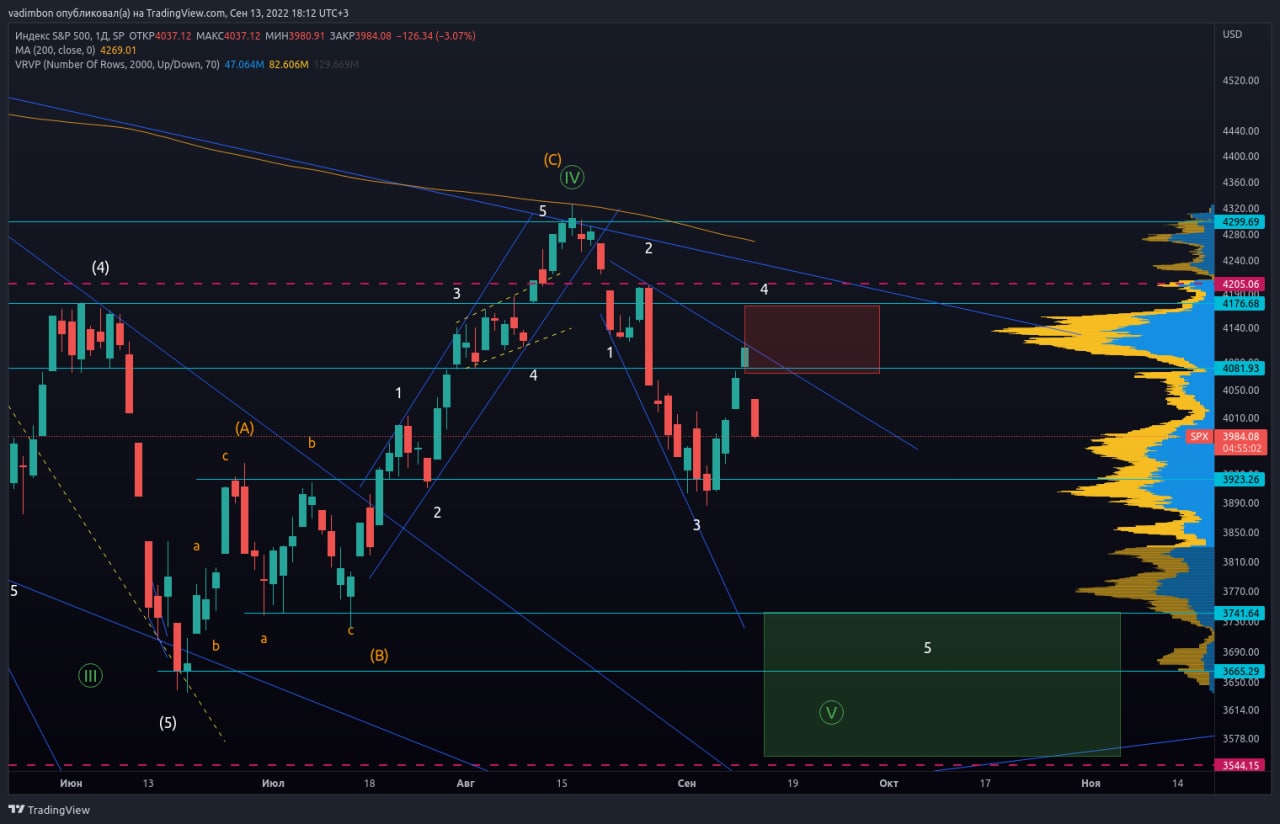Click the 82.606M volume value in legend
1280x824 pixels.
coord(291,64)
